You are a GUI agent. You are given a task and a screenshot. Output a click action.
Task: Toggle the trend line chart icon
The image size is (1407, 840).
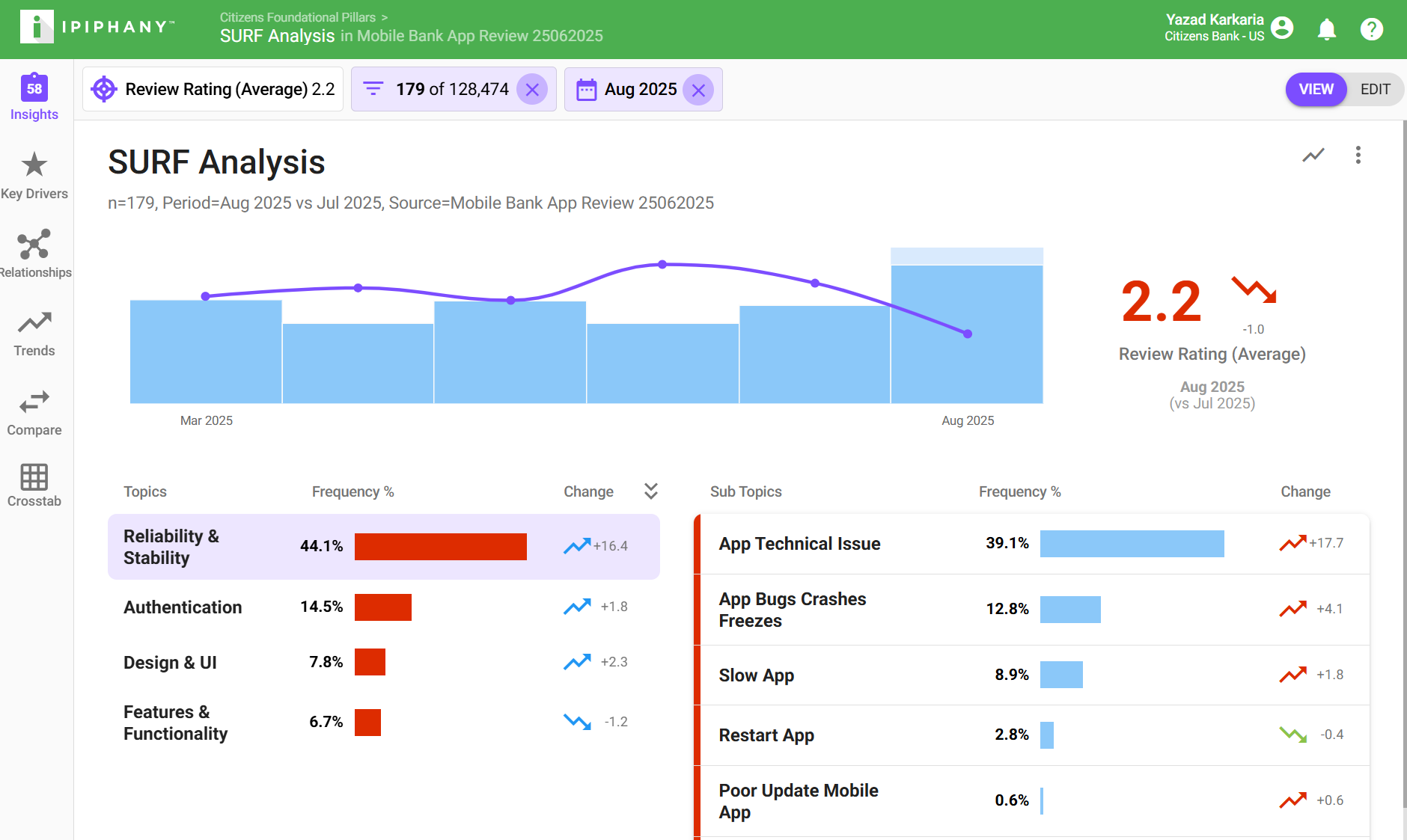pos(1313,155)
